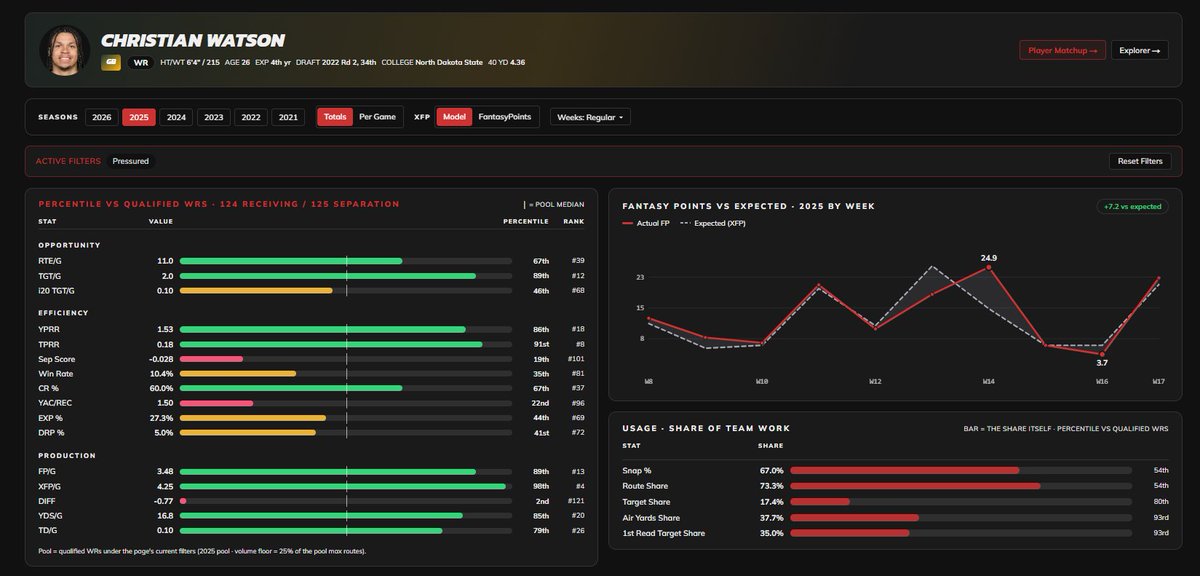Click the Target Share usage label
The image size is (1200, 576).
point(646,502)
